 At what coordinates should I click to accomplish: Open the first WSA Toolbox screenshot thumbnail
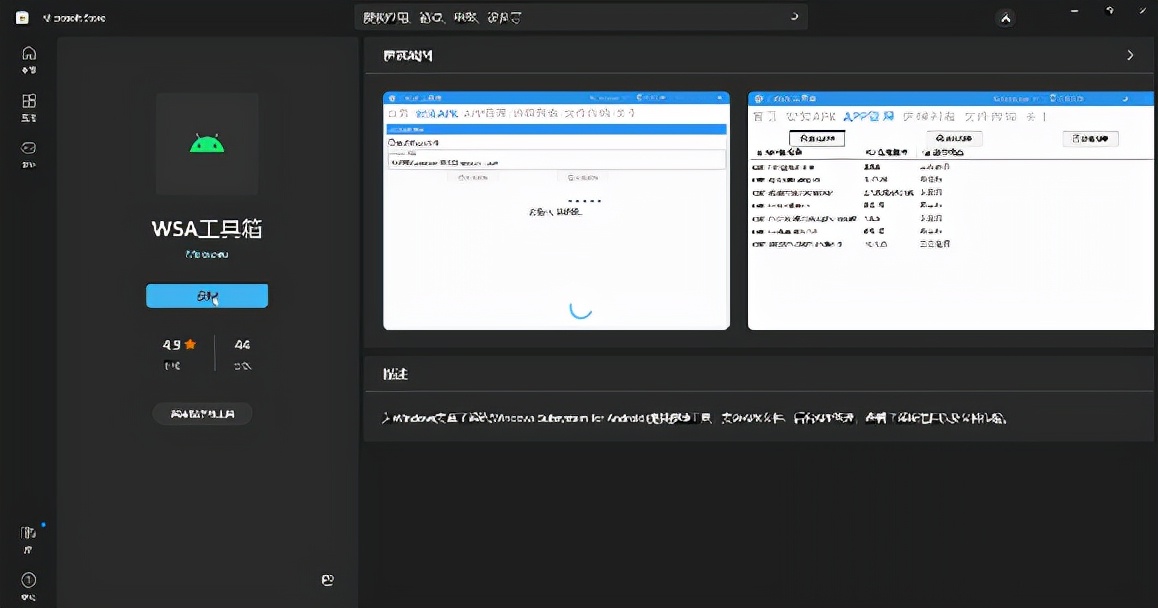(556, 210)
